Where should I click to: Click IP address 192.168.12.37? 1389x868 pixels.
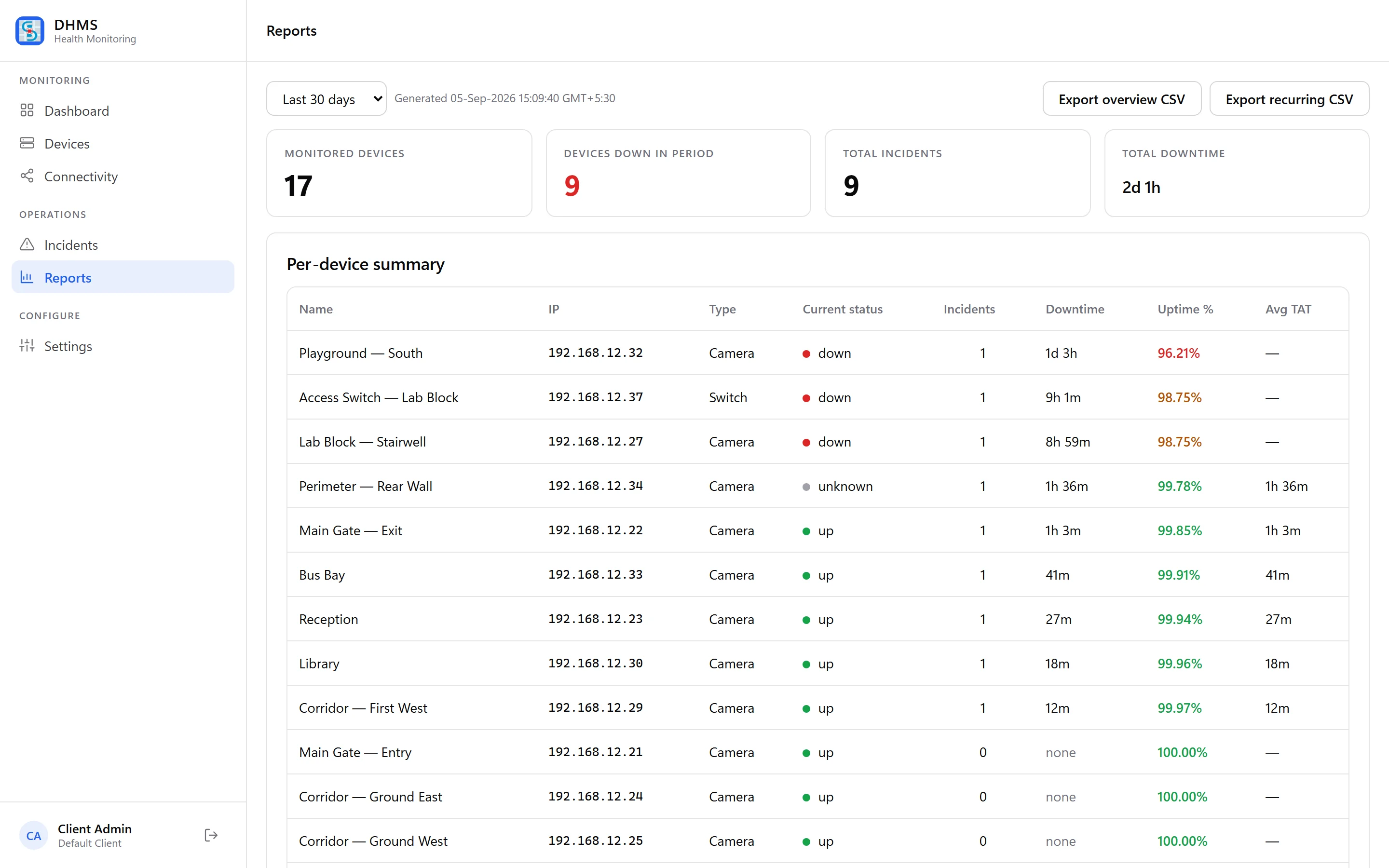595,397
